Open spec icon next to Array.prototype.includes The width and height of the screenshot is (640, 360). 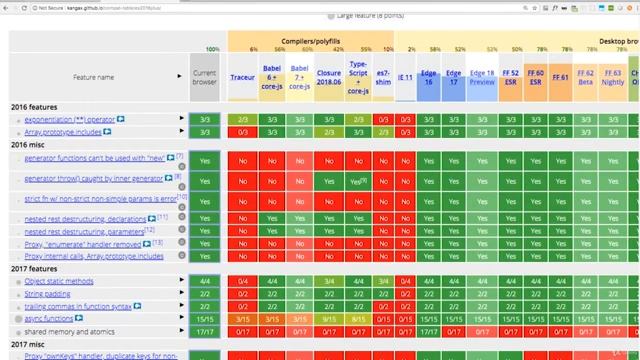click(107, 132)
